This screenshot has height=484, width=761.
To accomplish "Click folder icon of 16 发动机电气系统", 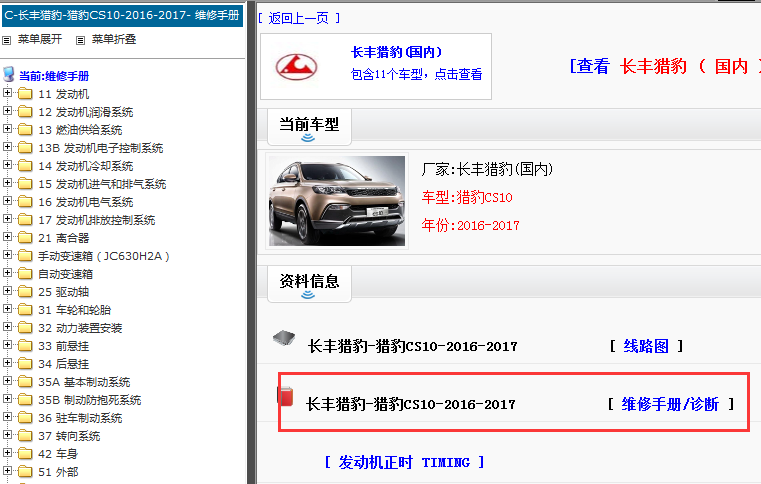I will [x=25, y=201].
